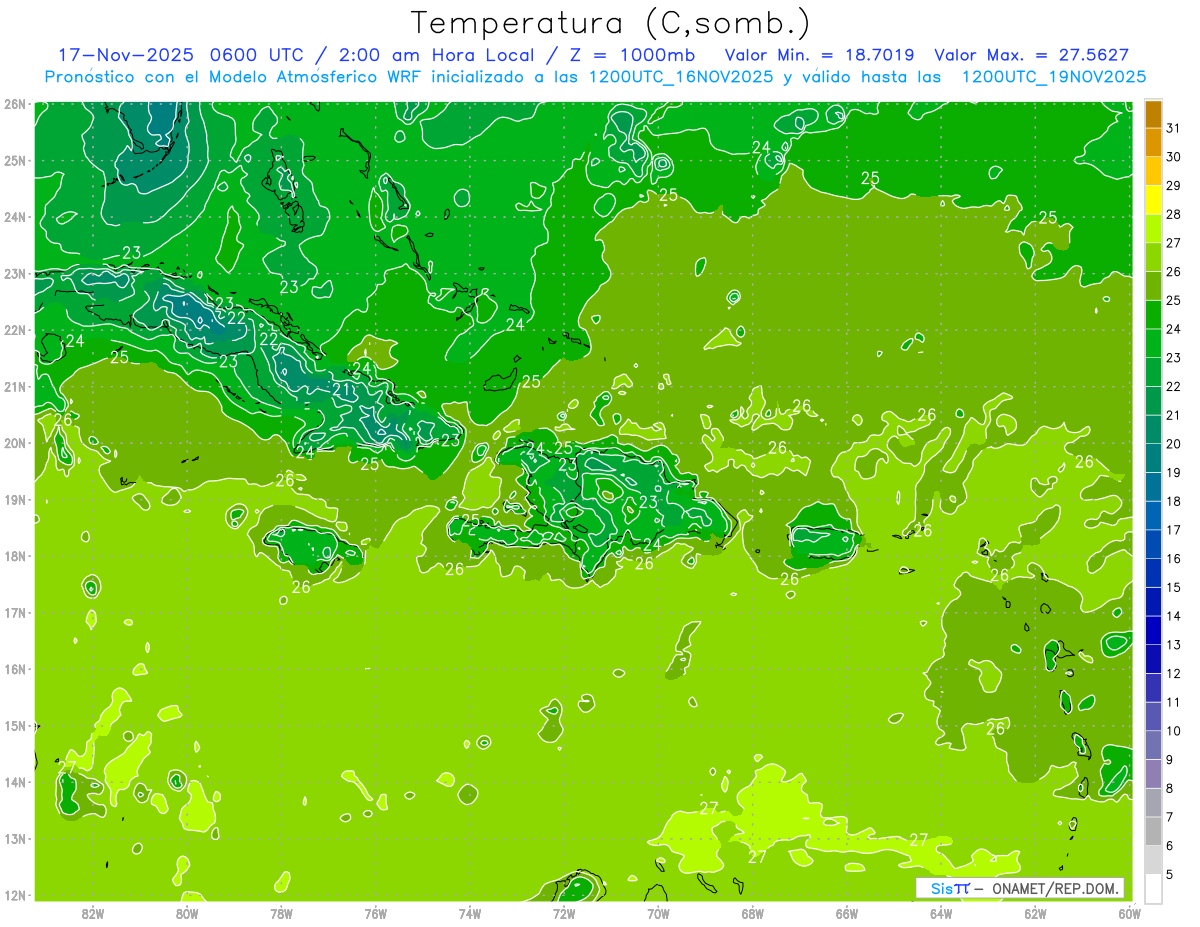This screenshot has width=1200, height=927.
Task: Click the latitude axis label '23N'
Action: tap(15, 273)
